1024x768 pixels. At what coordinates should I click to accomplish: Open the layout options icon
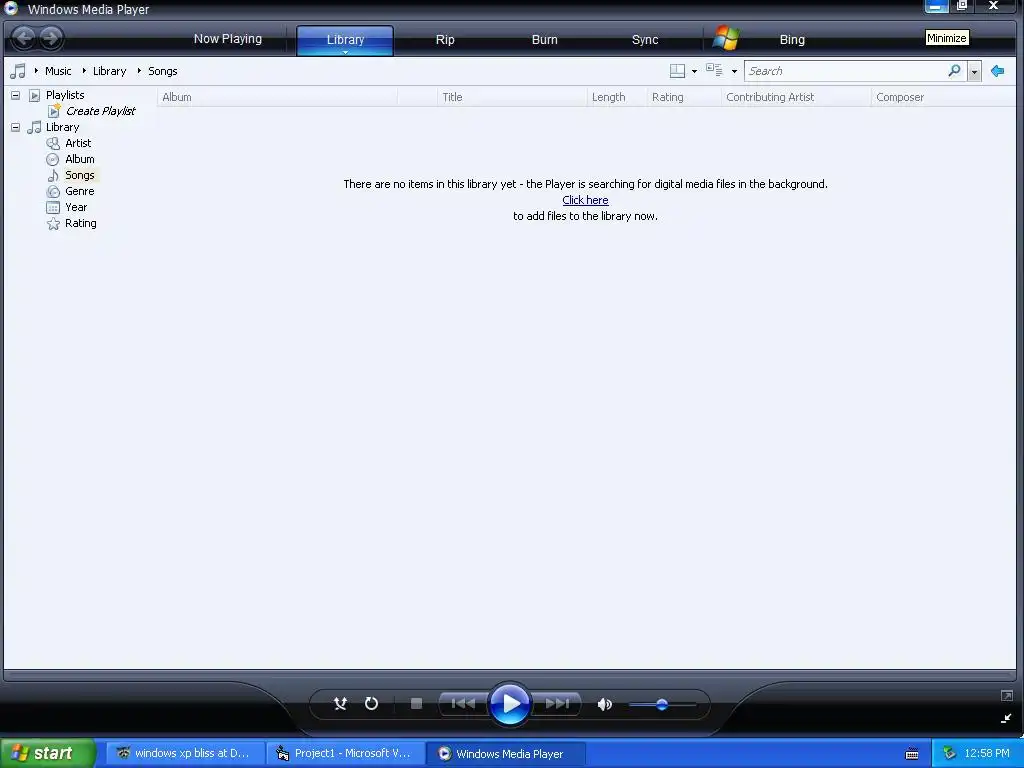(677, 71)
